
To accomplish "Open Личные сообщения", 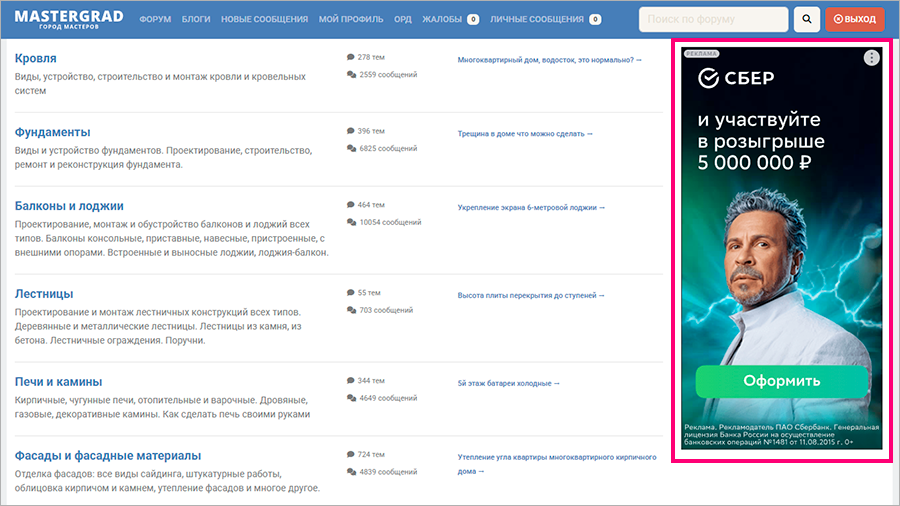I will pyautogui.click(x=537, y=19).
